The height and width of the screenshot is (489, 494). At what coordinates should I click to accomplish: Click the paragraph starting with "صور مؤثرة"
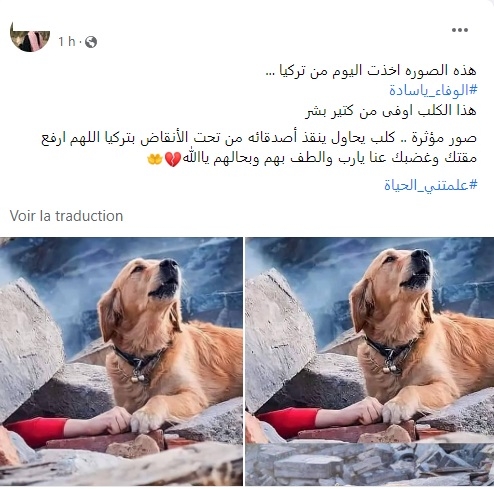coord(259,148)
